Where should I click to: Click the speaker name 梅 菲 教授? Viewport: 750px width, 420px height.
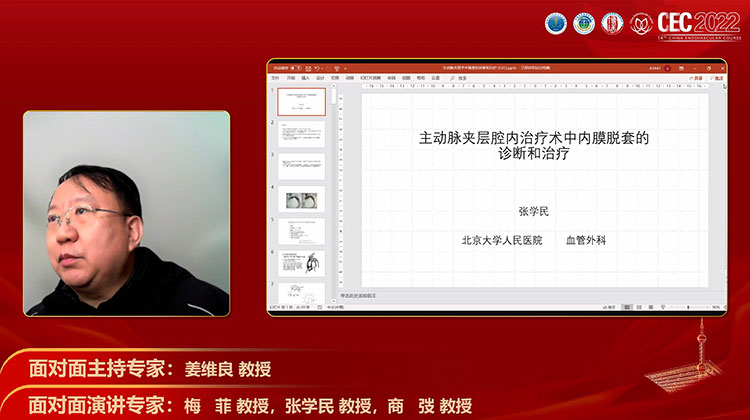[x=226, y=406]
